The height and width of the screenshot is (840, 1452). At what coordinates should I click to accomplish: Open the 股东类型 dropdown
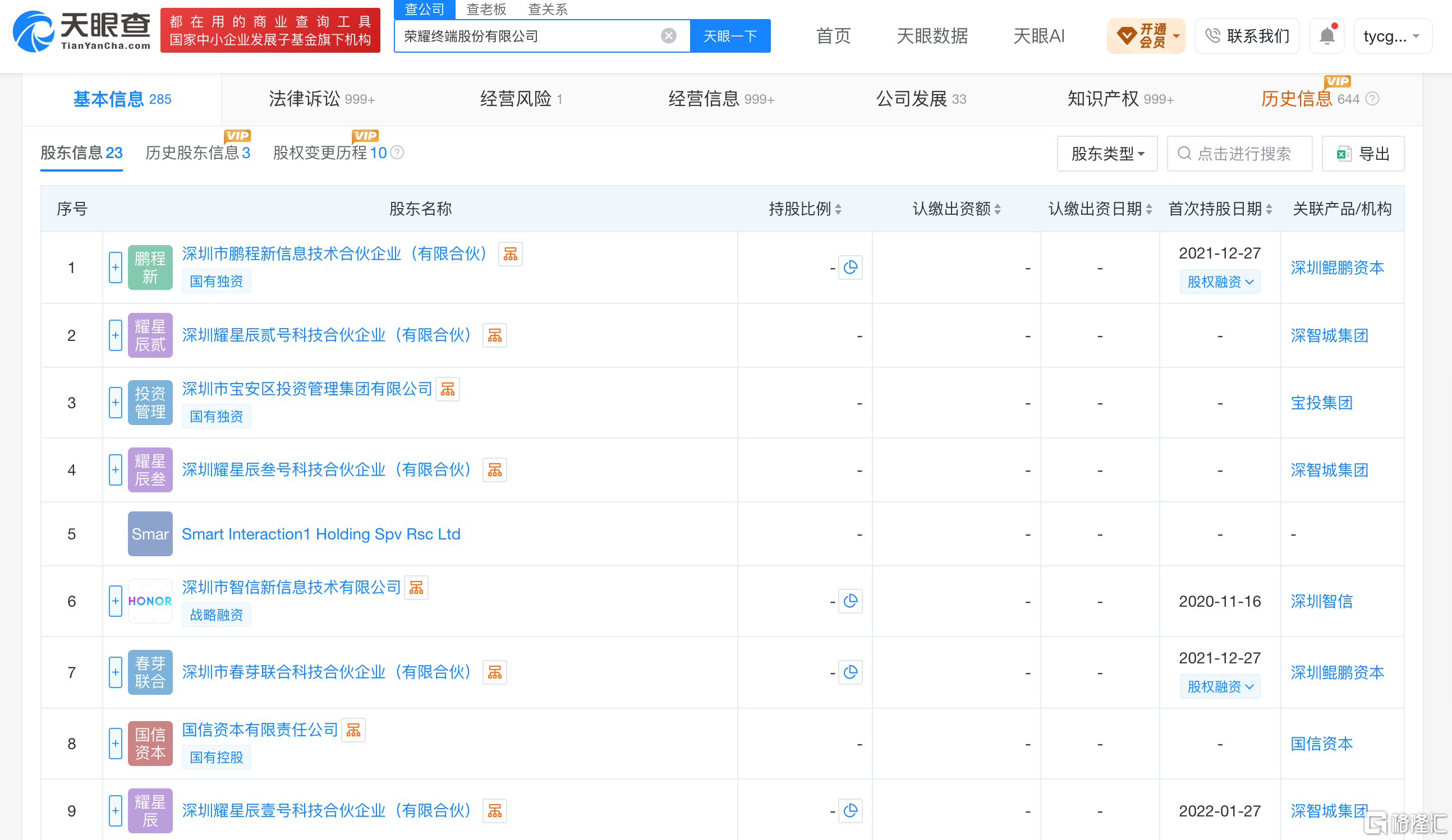[1106, 154]
